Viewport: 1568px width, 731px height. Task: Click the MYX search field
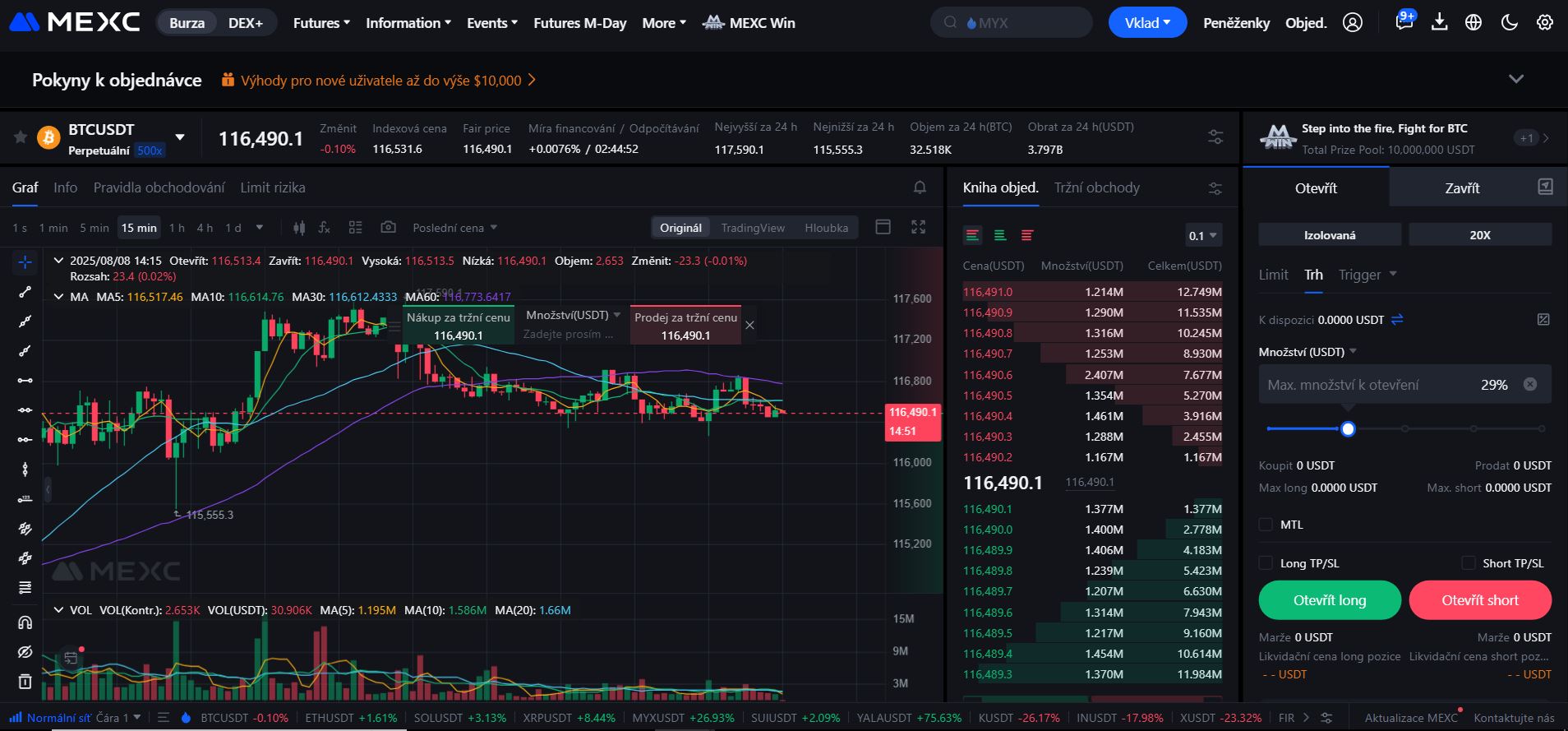[x=1011, y=23]
